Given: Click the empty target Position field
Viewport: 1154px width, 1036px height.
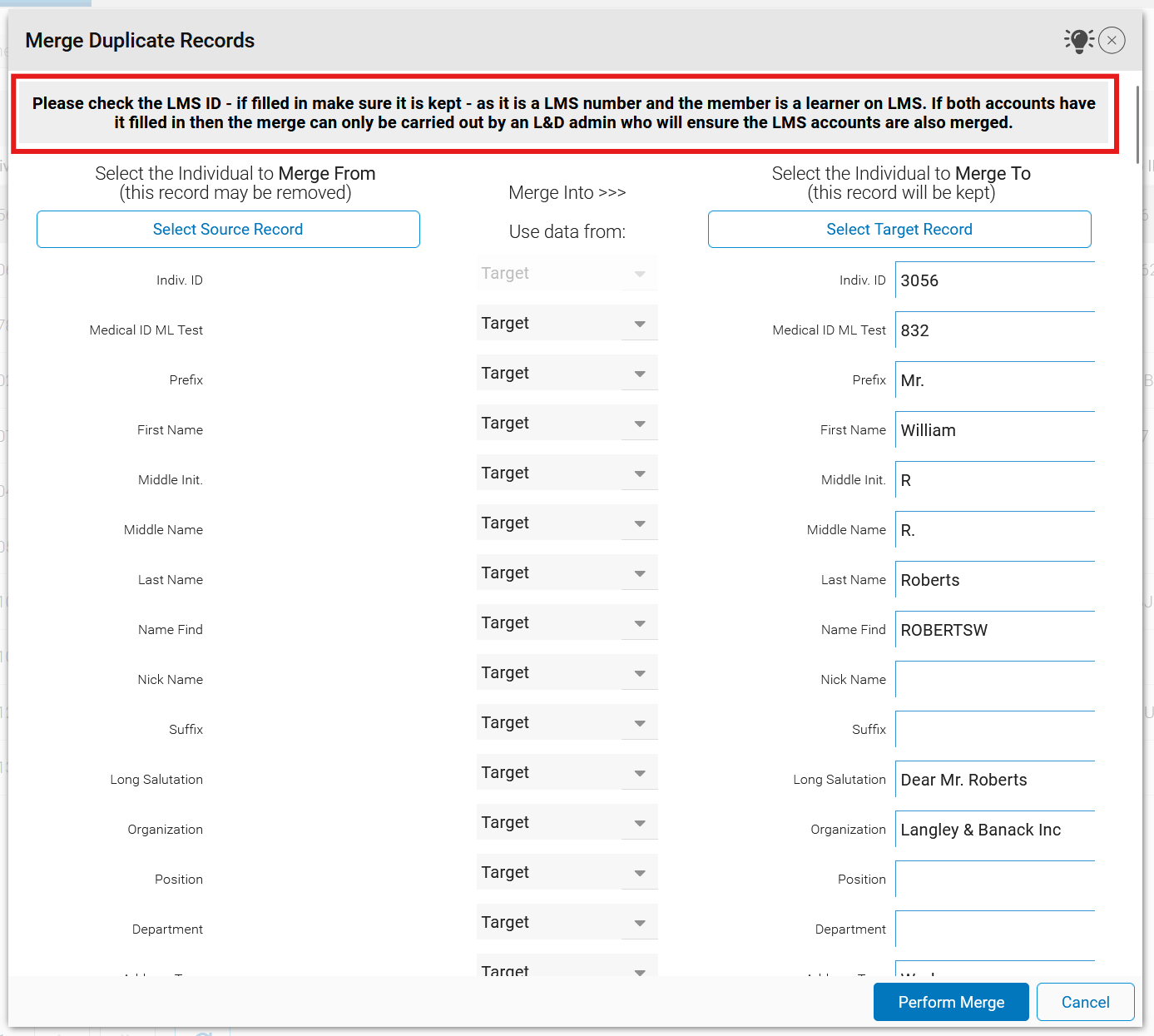Looking at the screenshot, I should pos(994,880).
